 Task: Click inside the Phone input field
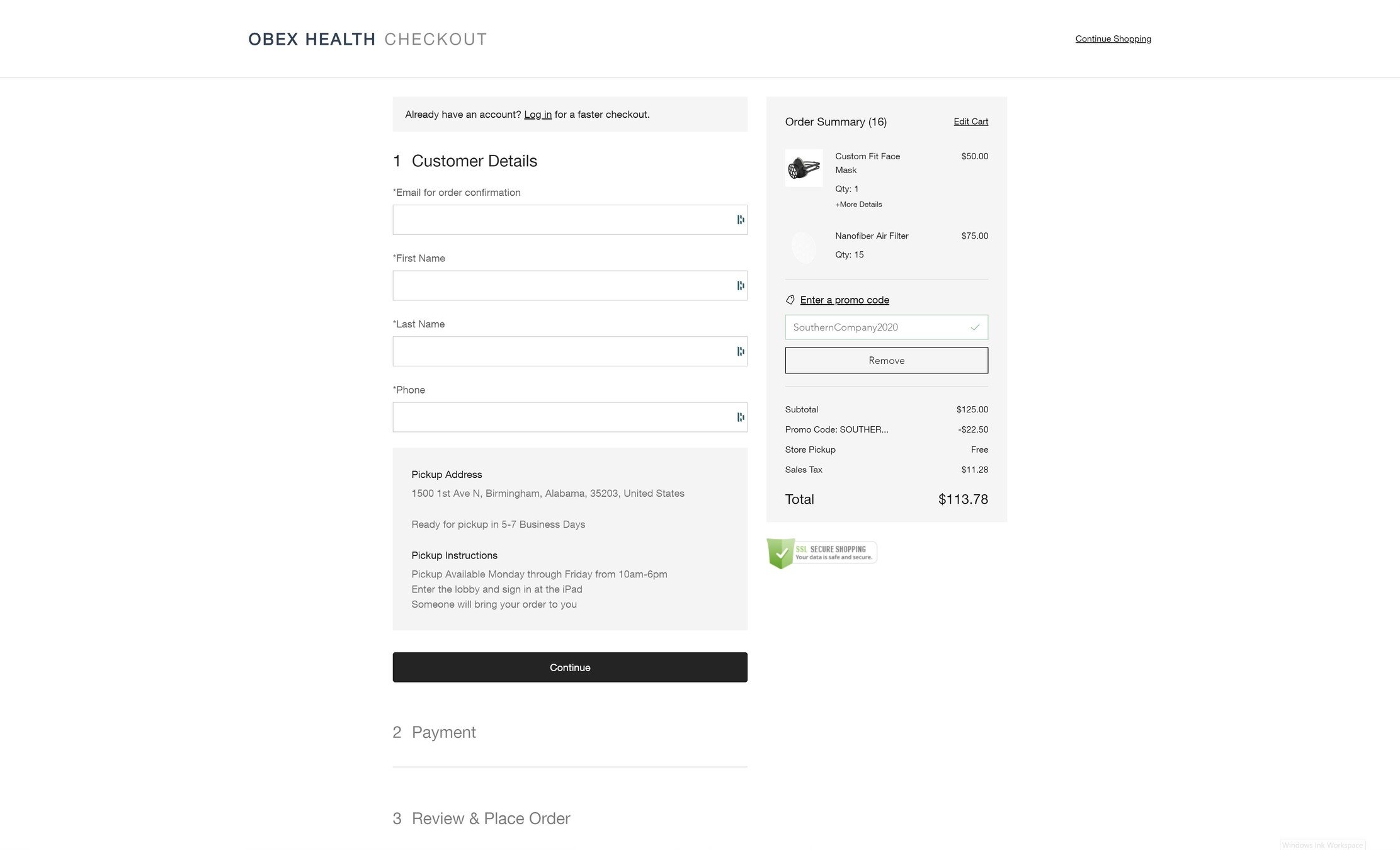point(561,417)
